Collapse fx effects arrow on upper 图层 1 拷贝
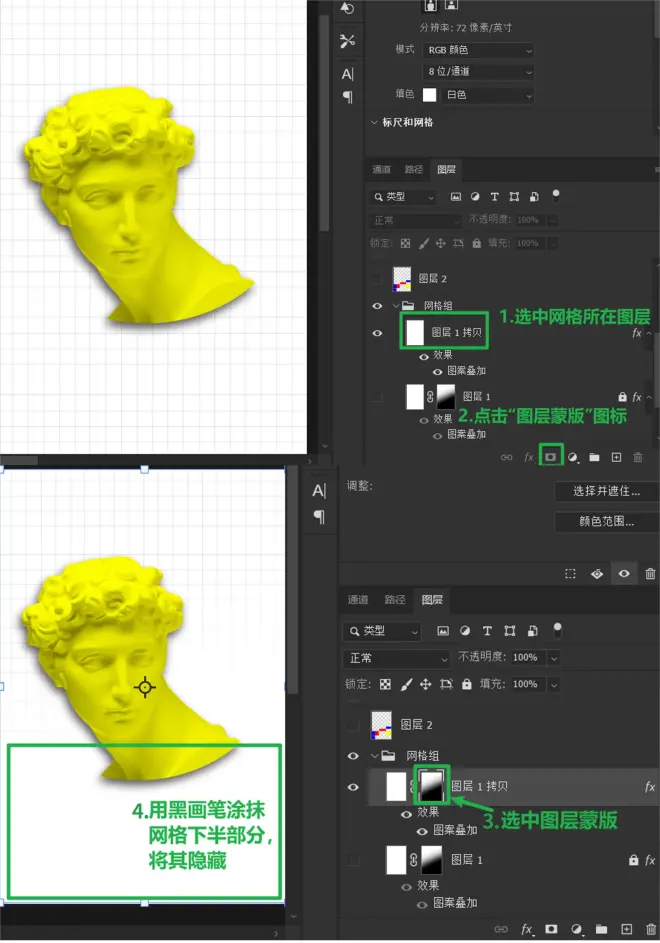The width and height of the screenshot is (660, 943). tap(649, 333)
